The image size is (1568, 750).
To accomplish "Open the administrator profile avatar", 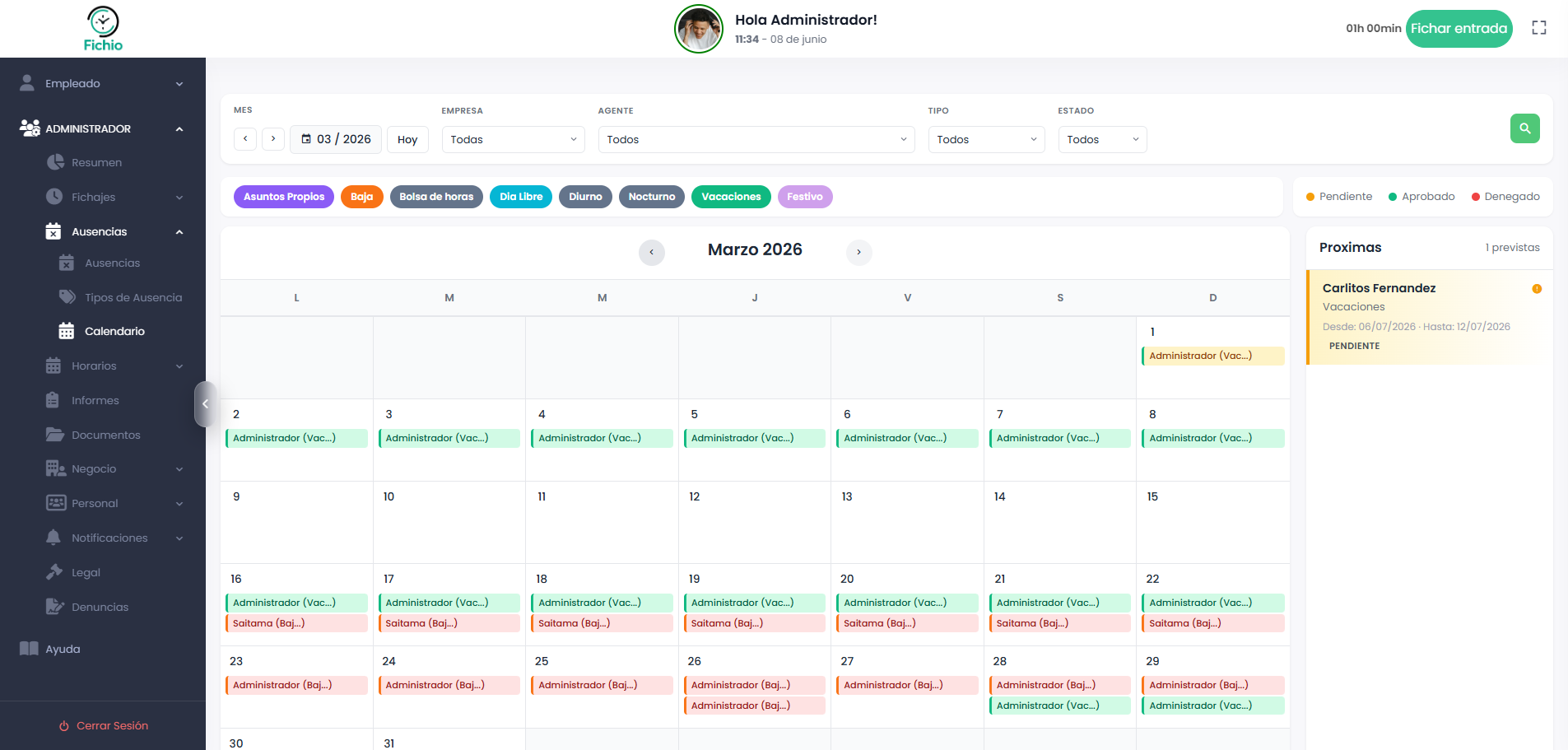I will point(699,29).
